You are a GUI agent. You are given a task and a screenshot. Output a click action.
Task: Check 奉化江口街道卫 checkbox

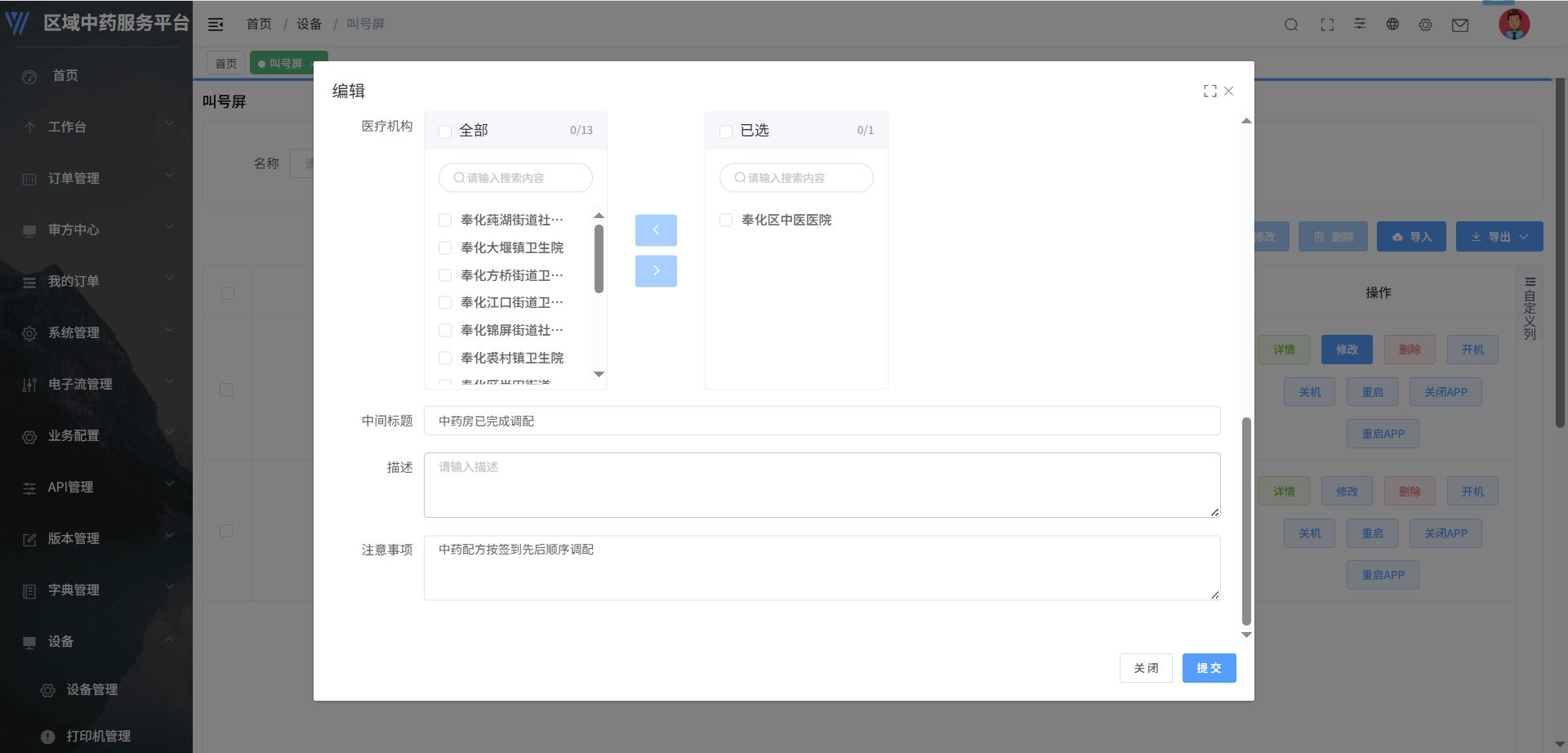[445, 302]
